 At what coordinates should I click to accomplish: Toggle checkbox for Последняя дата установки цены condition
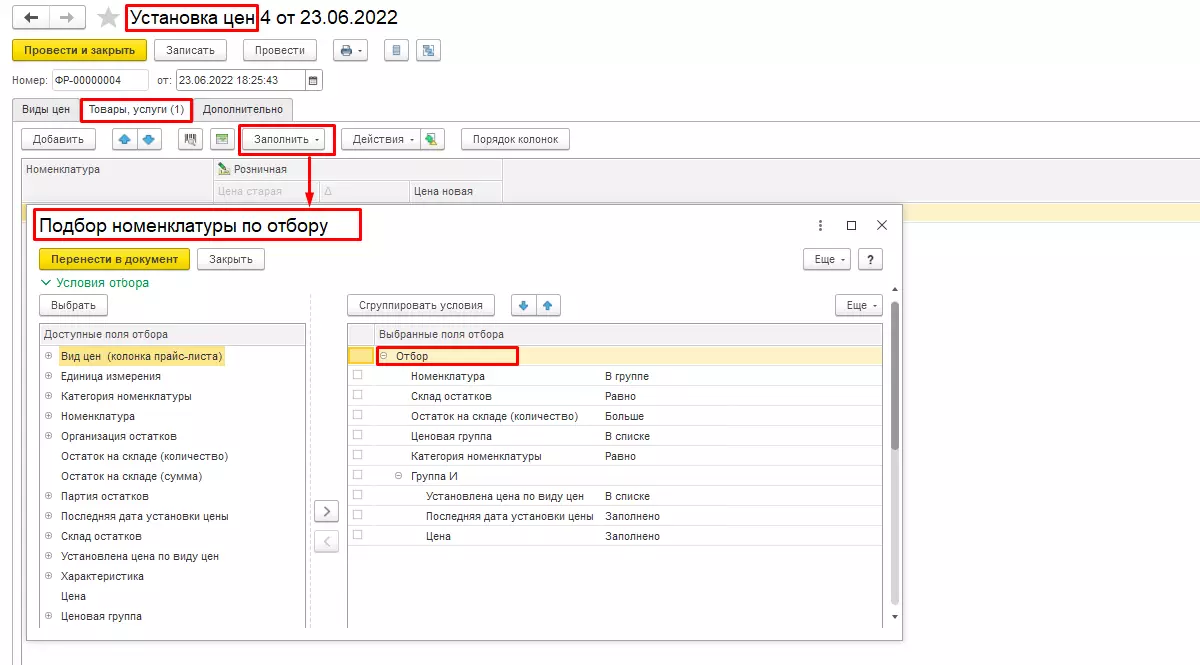tap(357, 515)
